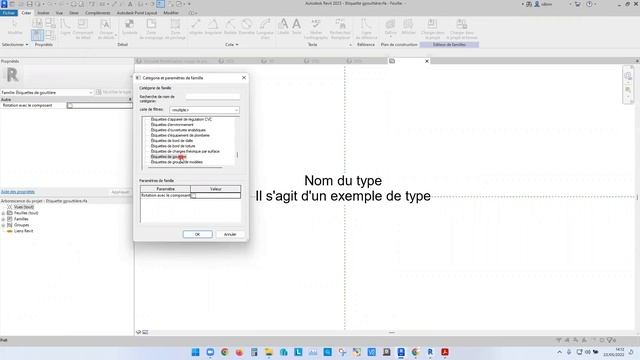This screenshot has height=360, width=640.
Task: Run the Vérifier l'orthographe tool
Action: pos(316,29)
